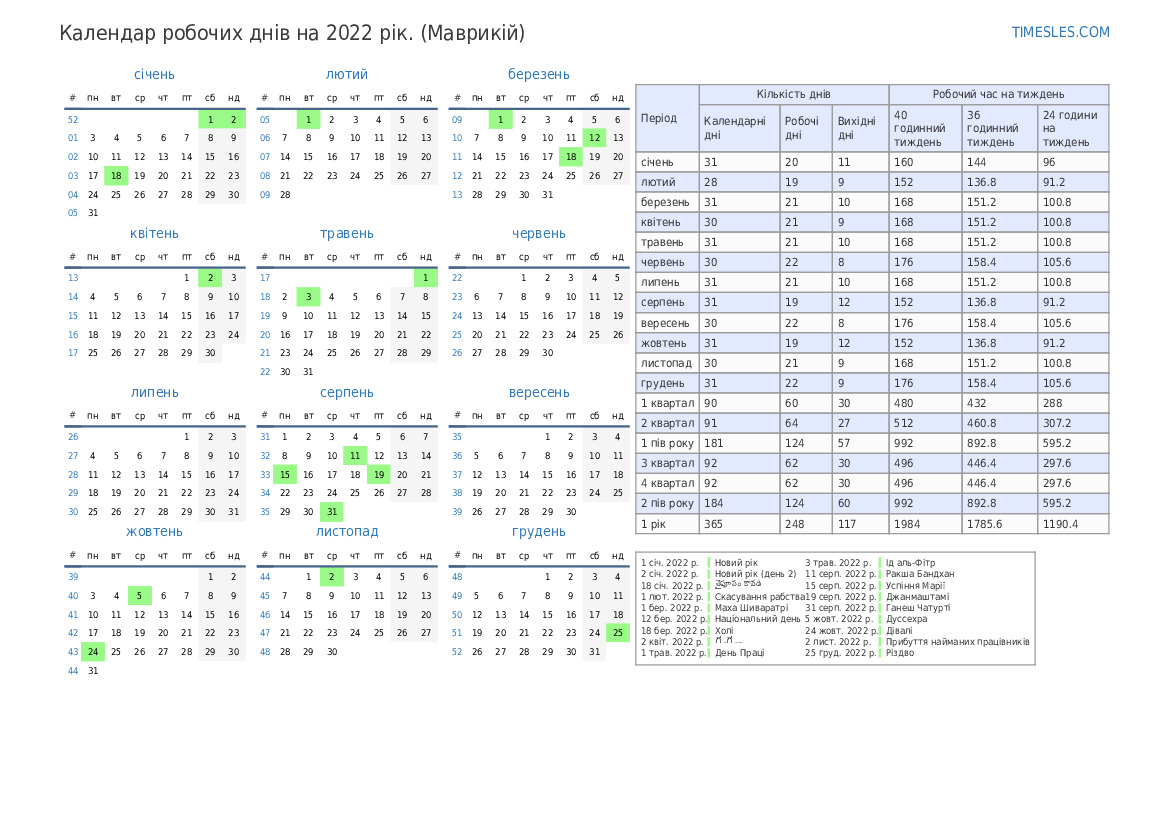Click the 'Маха Шиваратрі' legend entry
The width and height of the screenshot is (1169, 827).
751,608
